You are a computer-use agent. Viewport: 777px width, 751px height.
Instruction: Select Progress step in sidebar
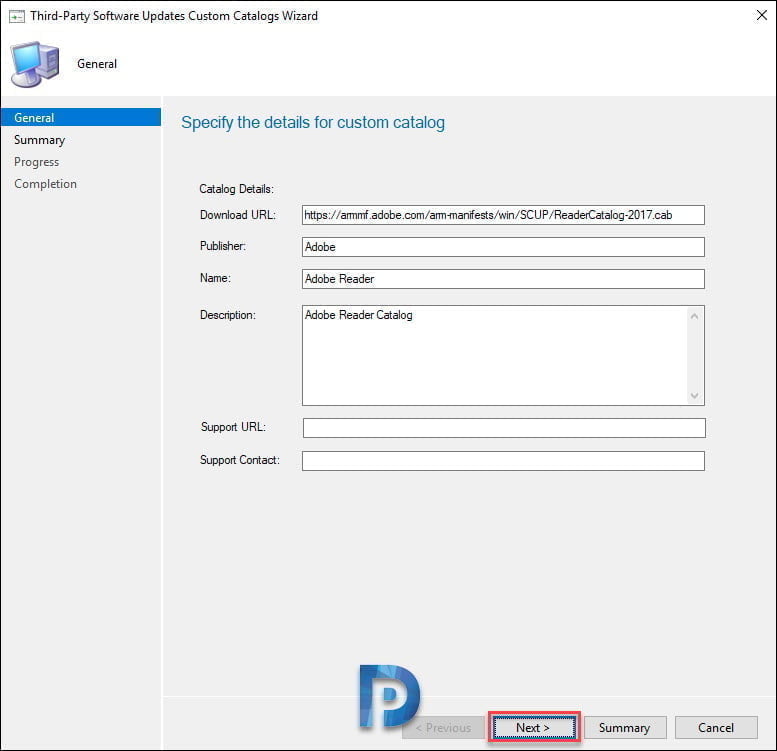click(x=37, y=162)
